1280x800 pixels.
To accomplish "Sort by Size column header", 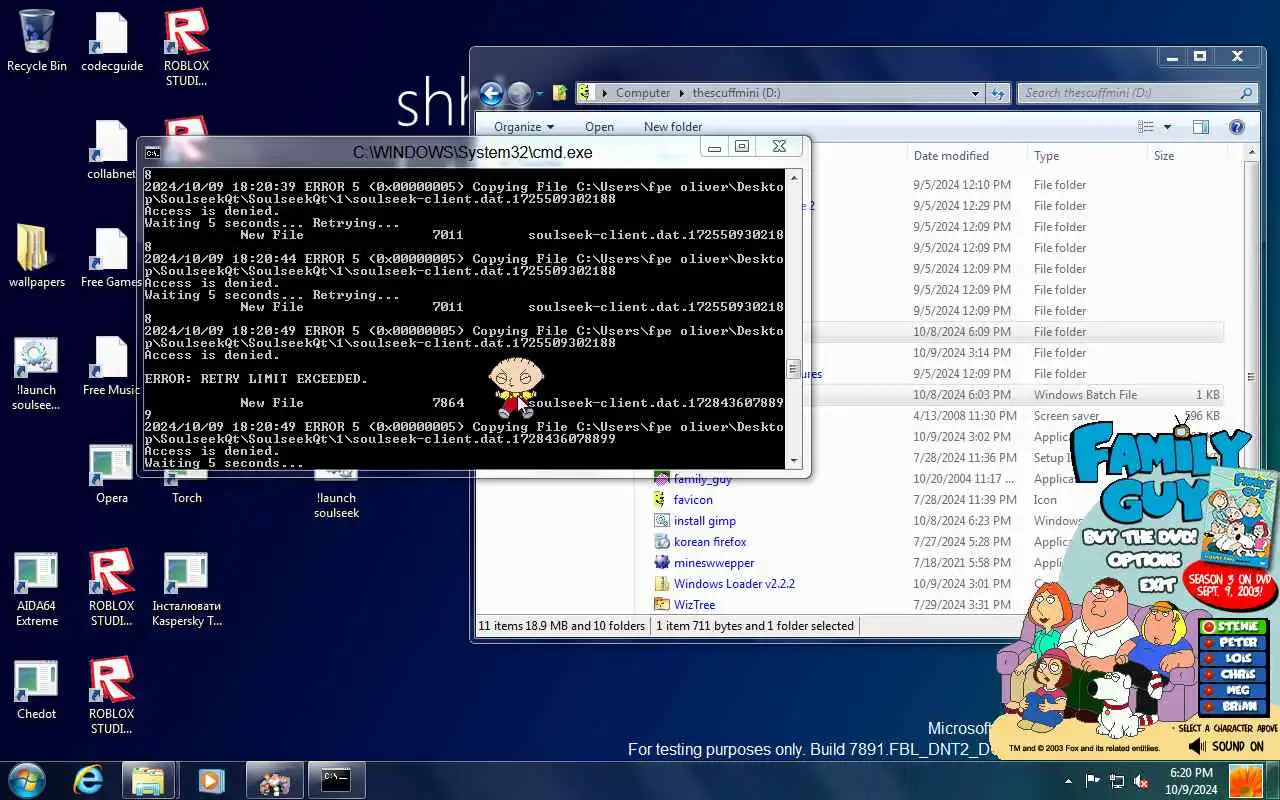I will (x=1164, y=156).
